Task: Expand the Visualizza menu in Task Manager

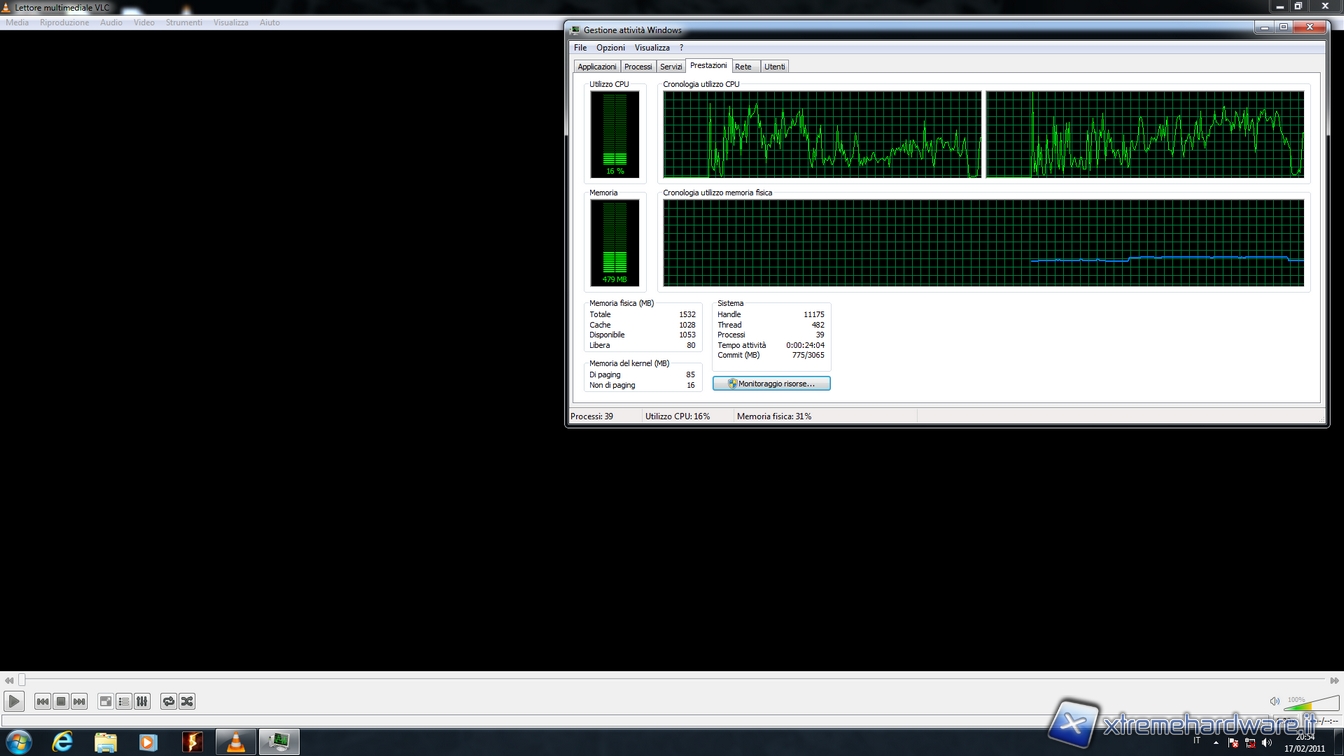Action: tap(652, 48)
